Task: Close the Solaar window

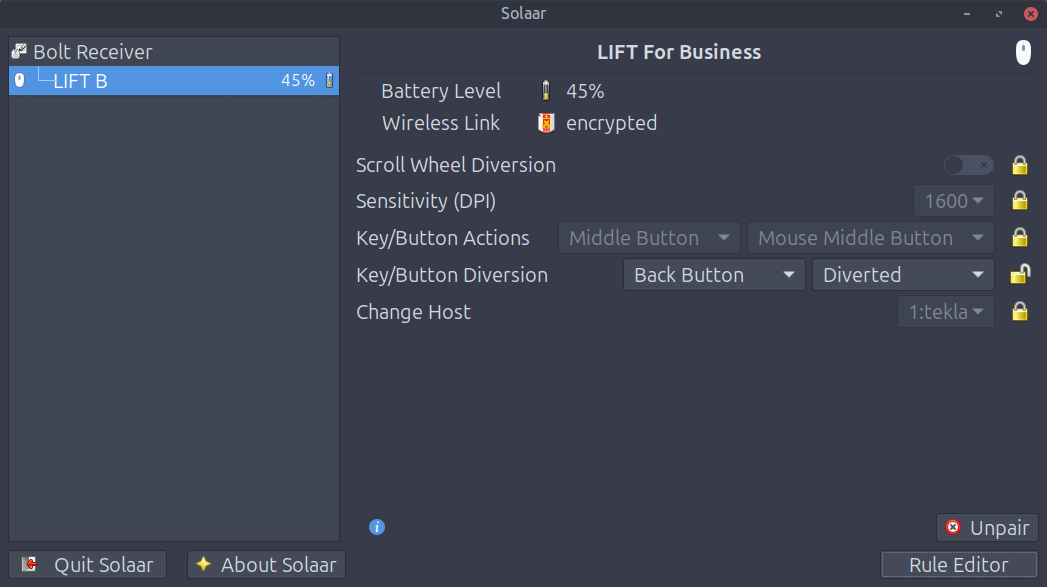Action: 1031,13
